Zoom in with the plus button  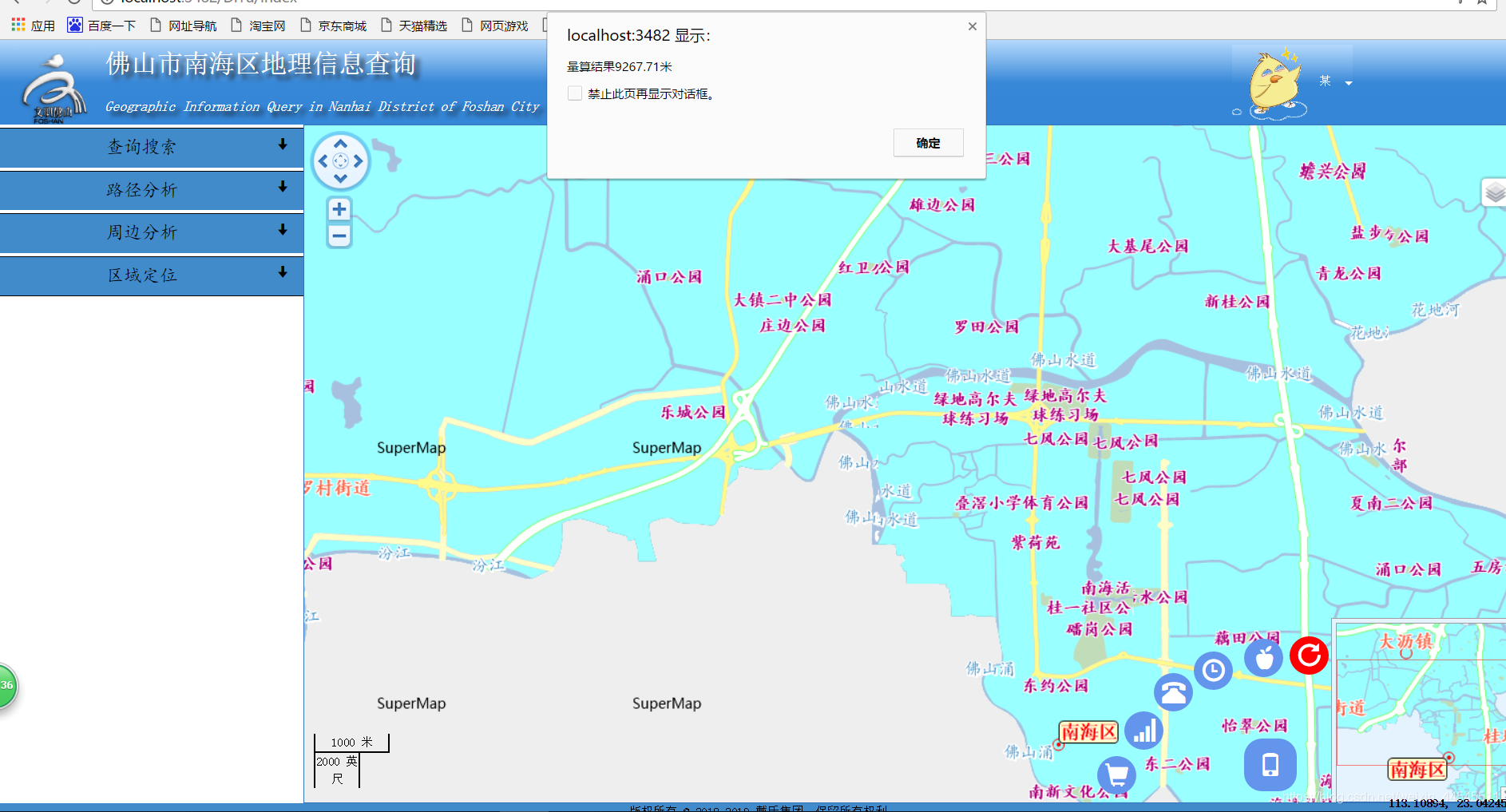[339, 209]
